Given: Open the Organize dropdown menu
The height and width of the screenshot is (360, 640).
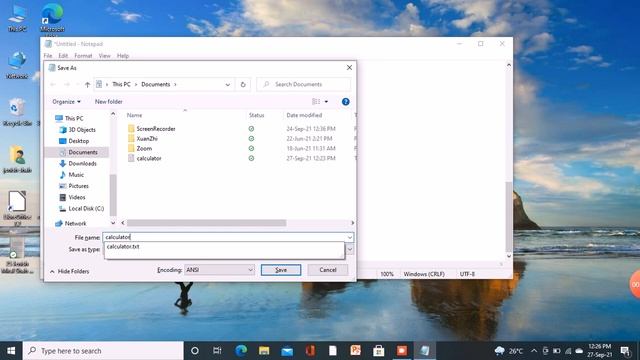Looking at the screenshot, I should [66, 102].
